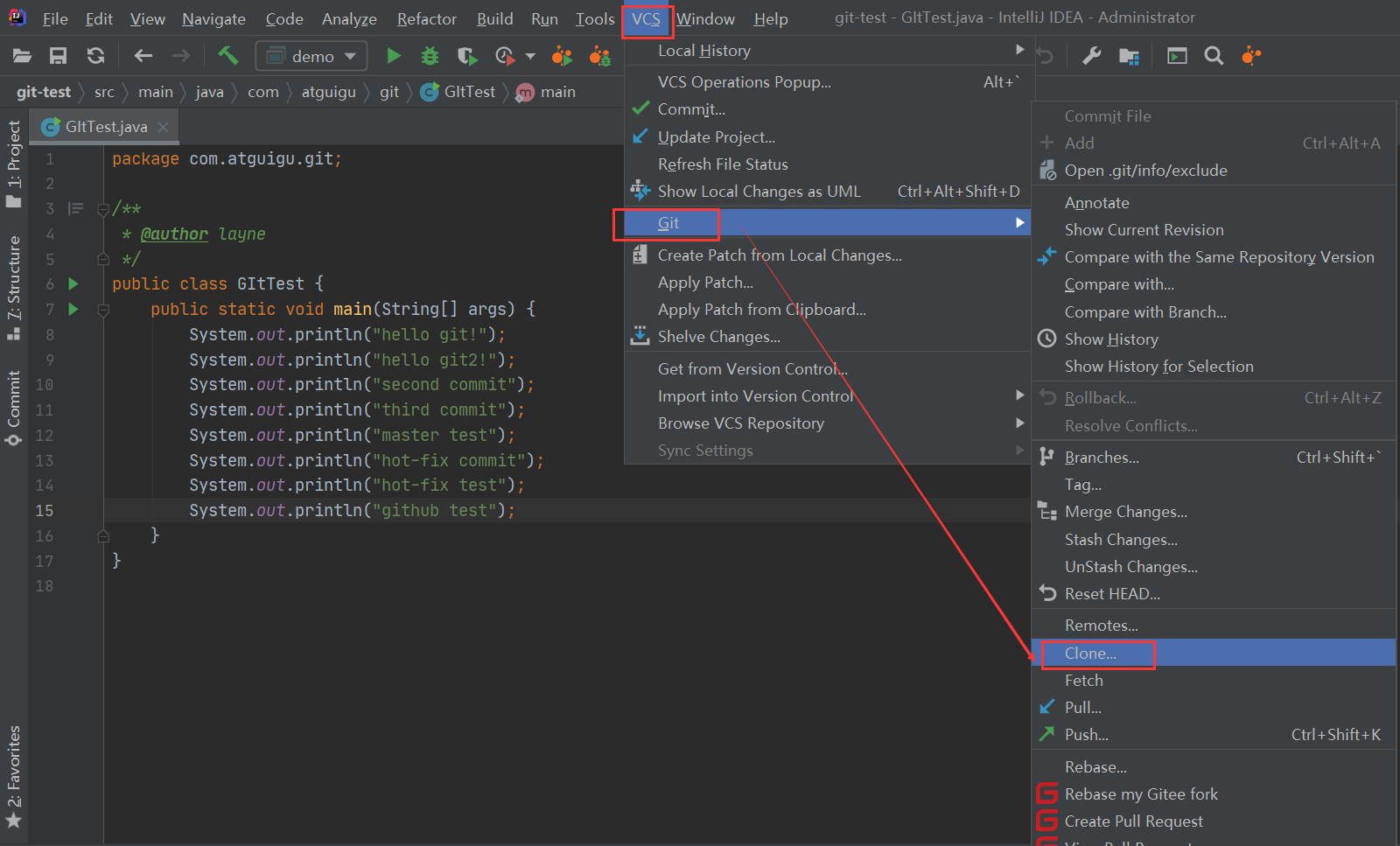Select Open .git/info/exclude item
1400x846 pixels.
[1214, 170]
